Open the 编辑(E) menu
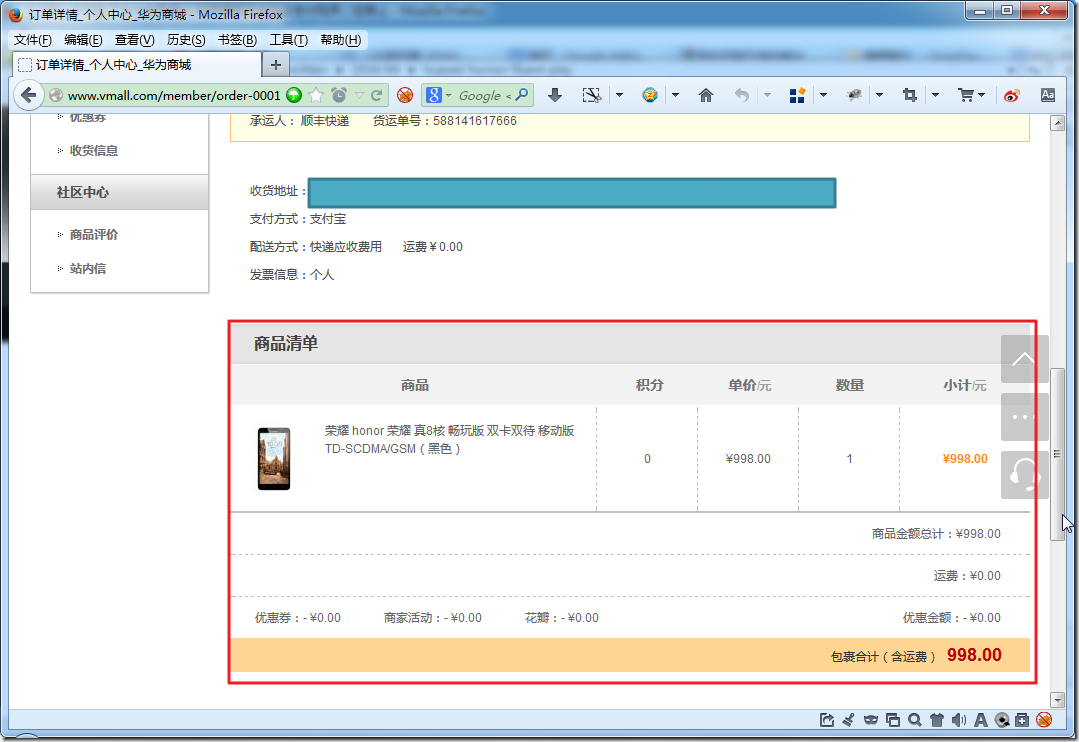 83,40
